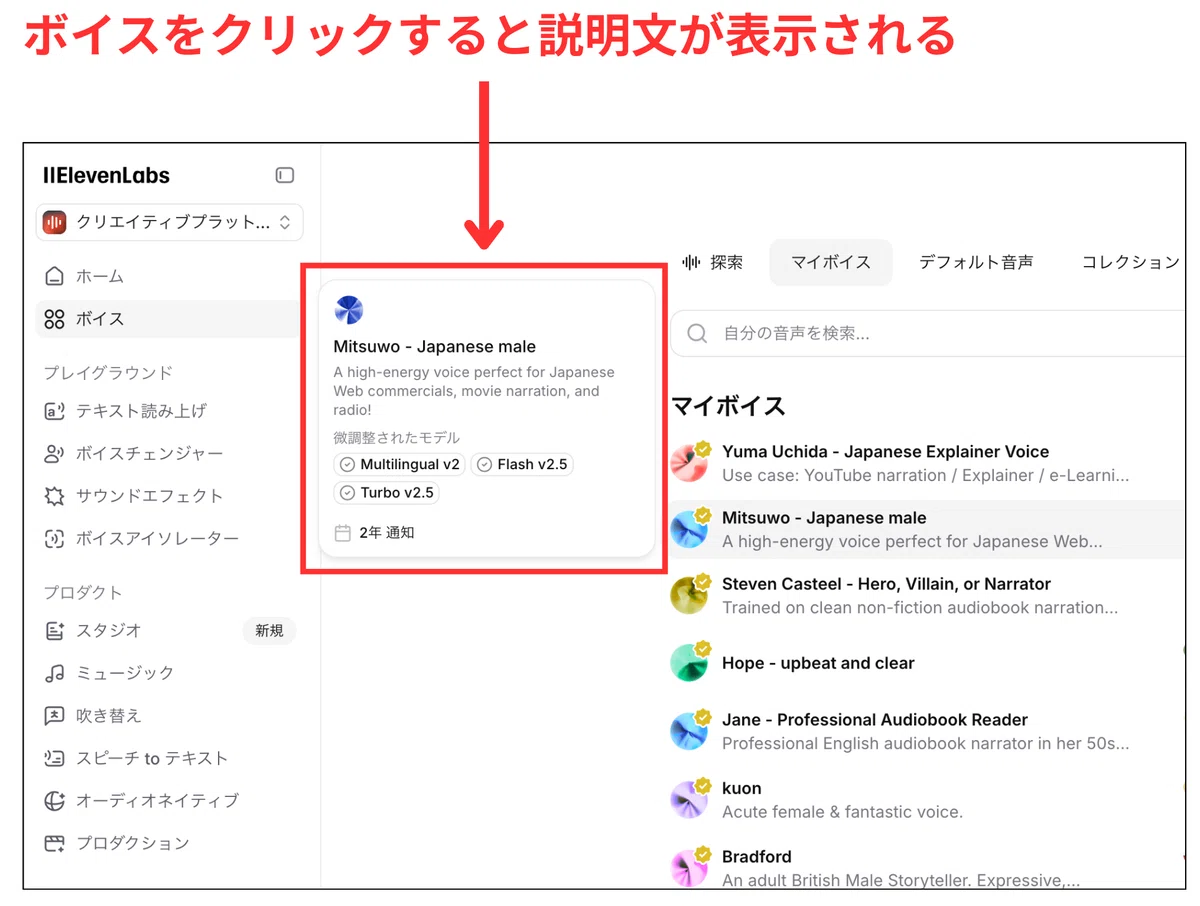Switch to the 探索 tab
Image resolution: width=1200 pixels, height=906 pixels.
(713, 263)
